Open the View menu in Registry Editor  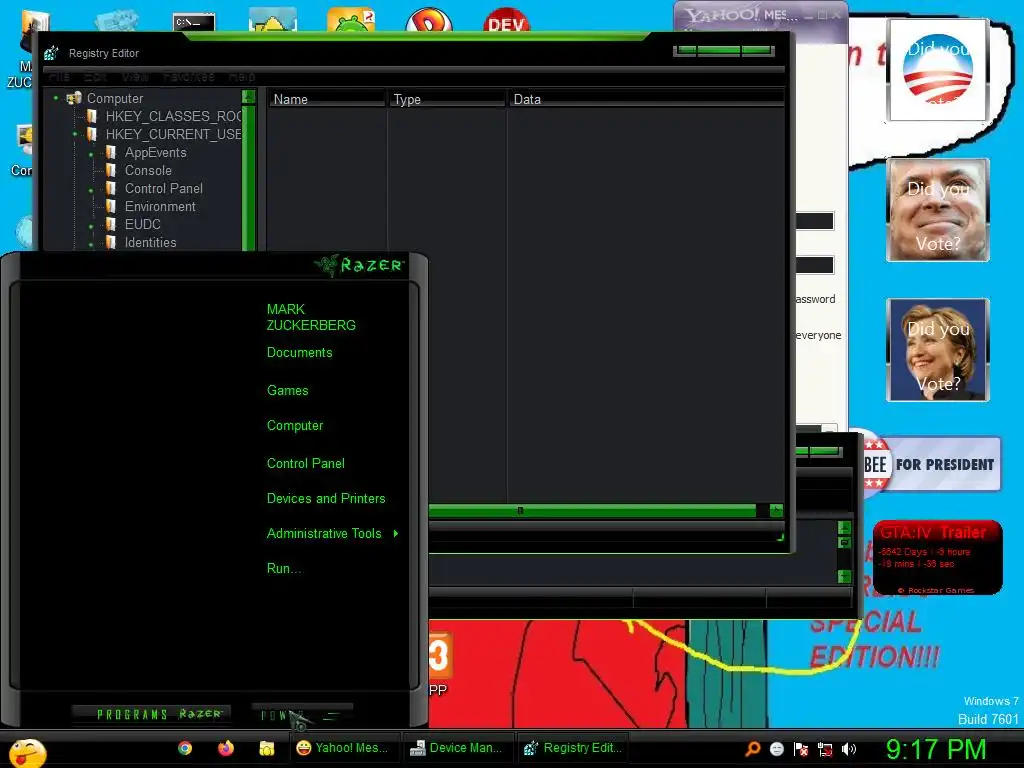pos(135,76)
